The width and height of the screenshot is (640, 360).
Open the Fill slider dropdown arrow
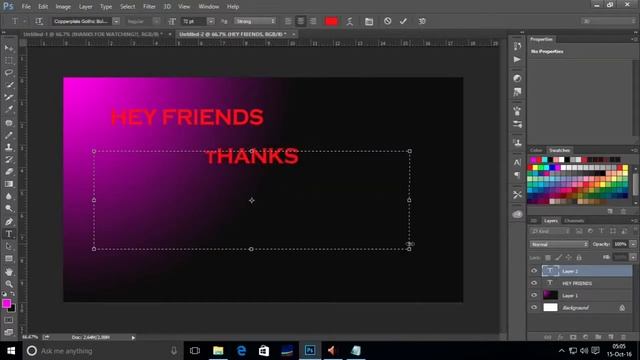[x=633, y=257]
